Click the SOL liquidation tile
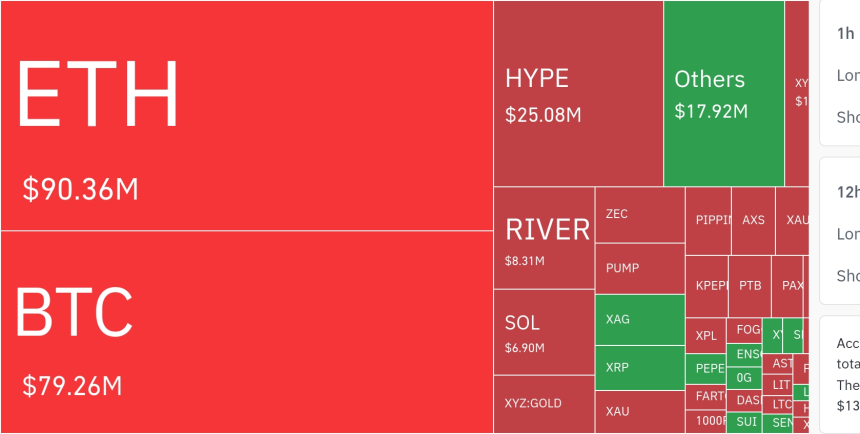860x434 pixels. tap(544, 332)
